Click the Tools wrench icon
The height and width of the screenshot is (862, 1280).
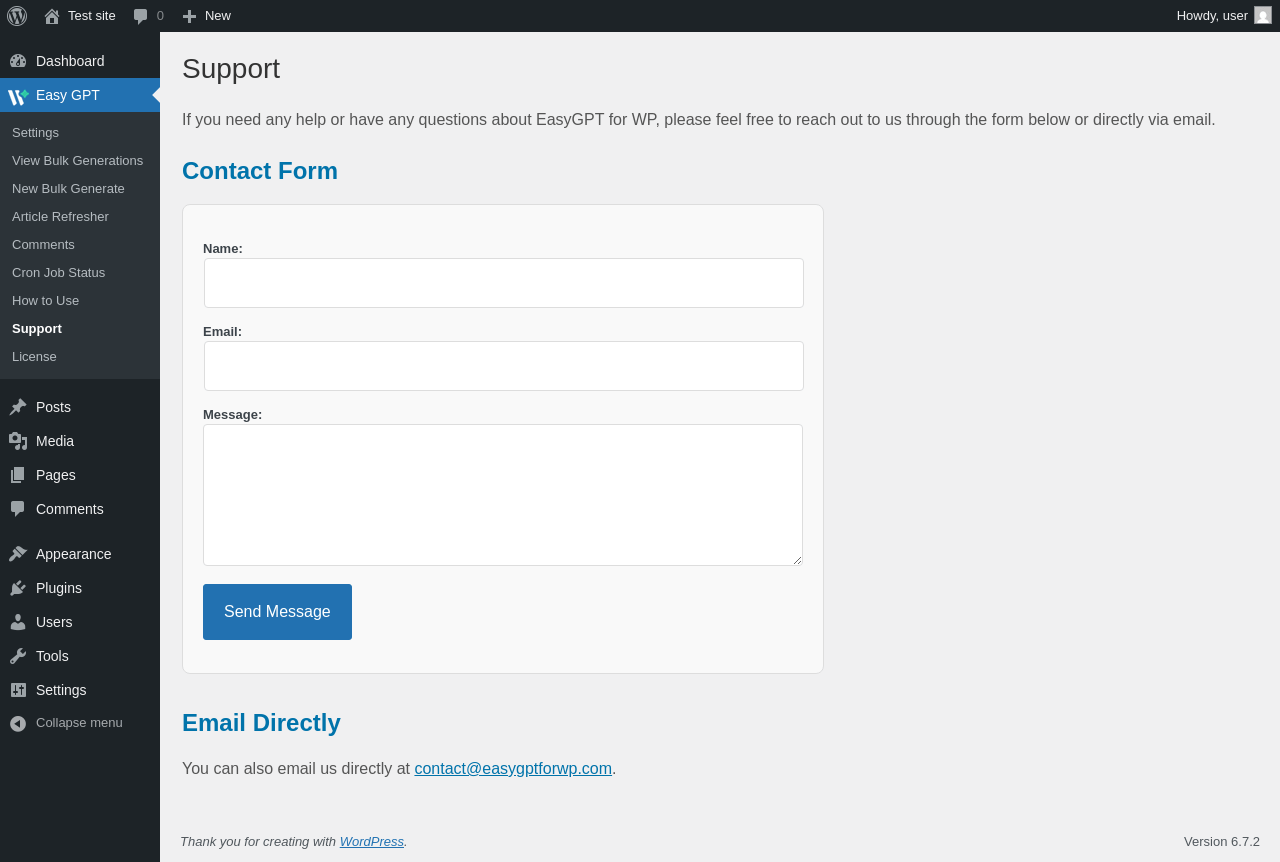pyautogui.click(x=18, y=656)
